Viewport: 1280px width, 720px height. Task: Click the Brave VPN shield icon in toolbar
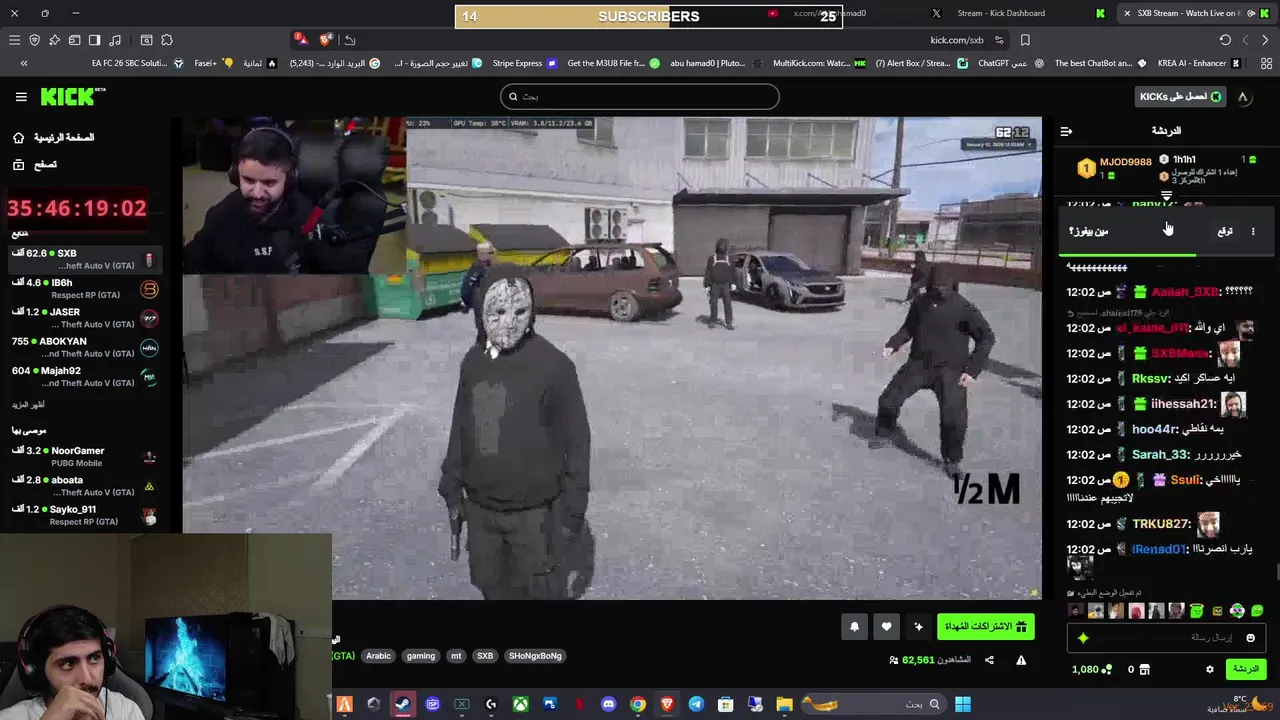pos(34,40)
